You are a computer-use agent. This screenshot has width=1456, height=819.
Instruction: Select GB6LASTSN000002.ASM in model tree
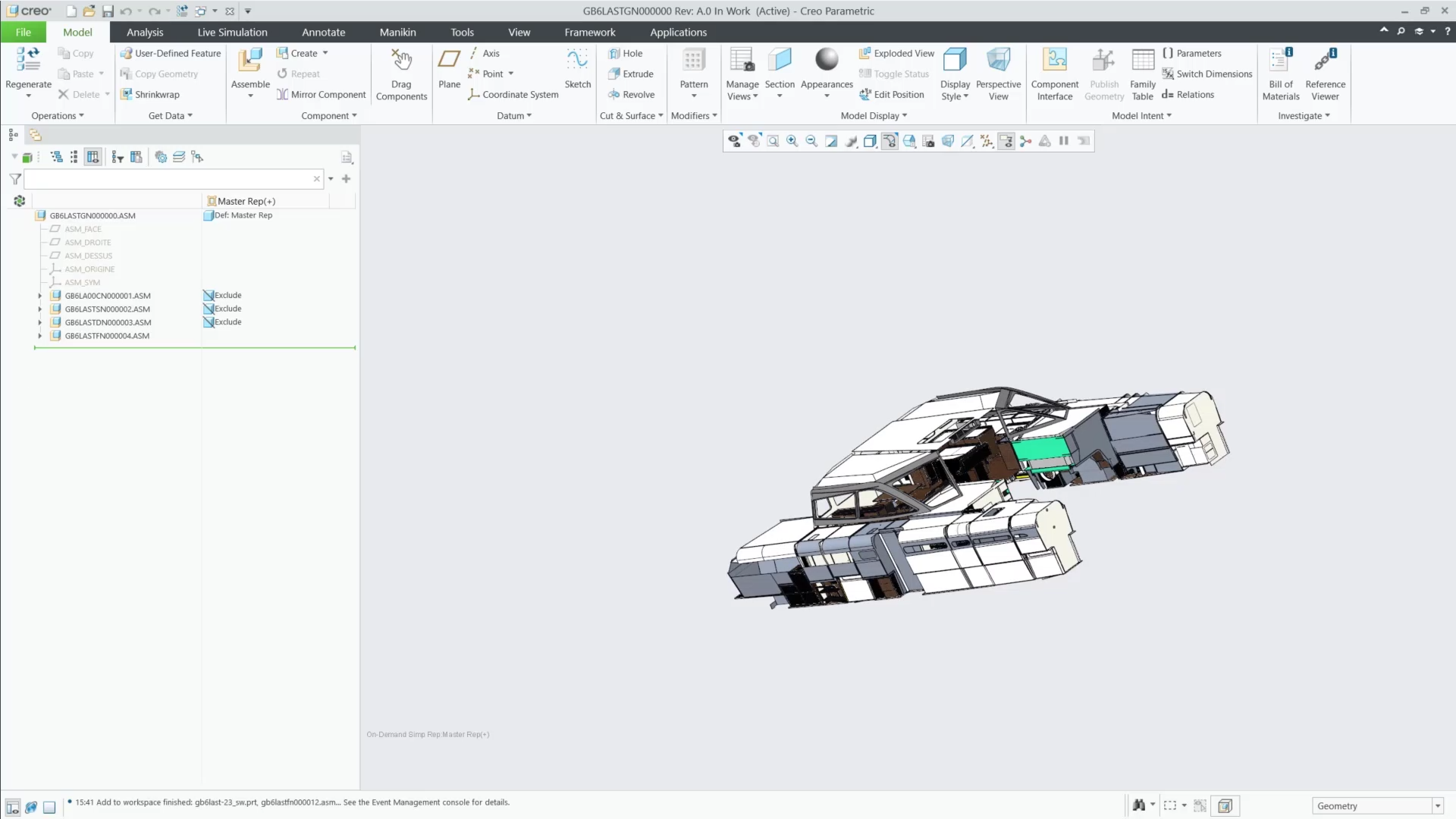click(x=107, y=309)
